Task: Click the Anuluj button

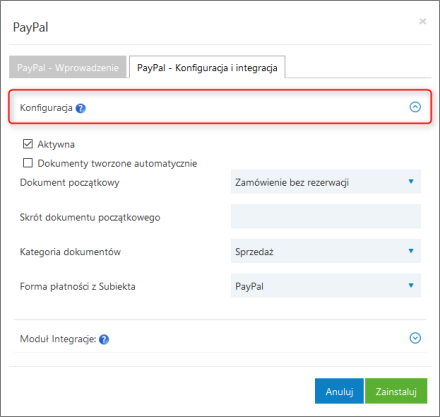Action: 339,391
